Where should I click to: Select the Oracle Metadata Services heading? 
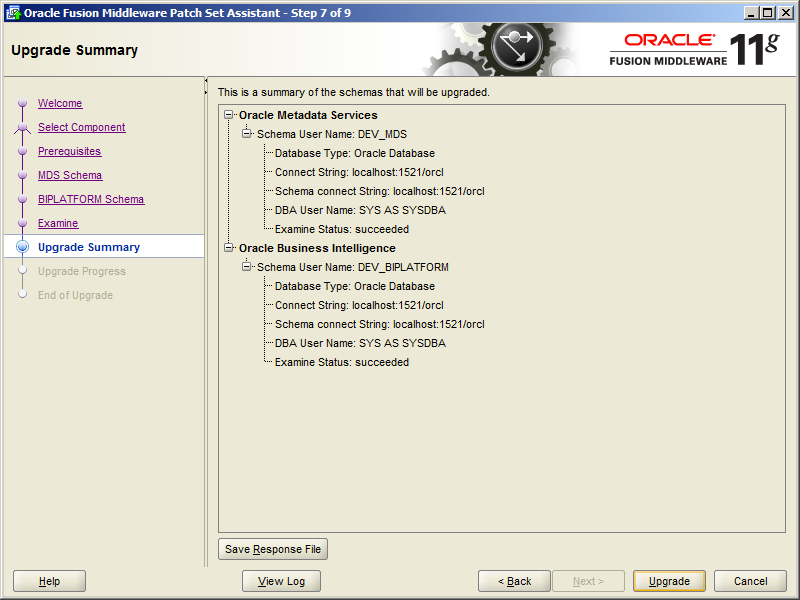click(x=308, y=115)
